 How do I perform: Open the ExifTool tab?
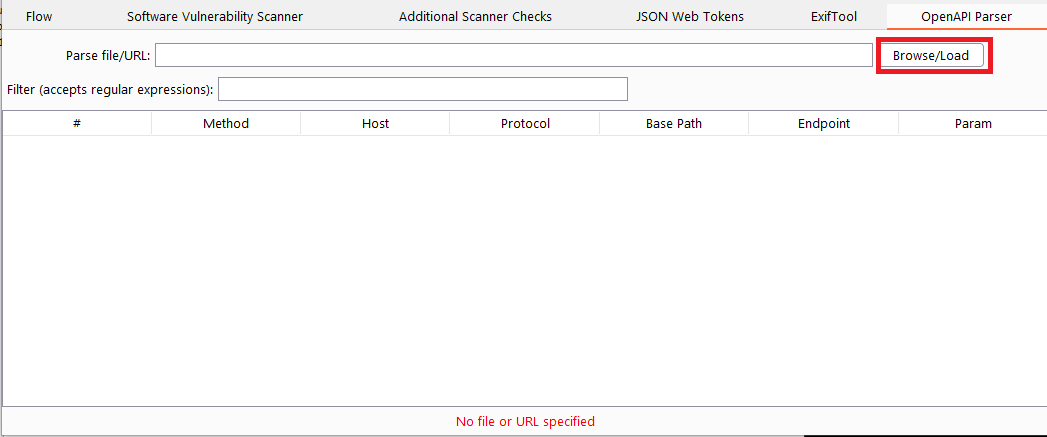click(x=833, y=16)
